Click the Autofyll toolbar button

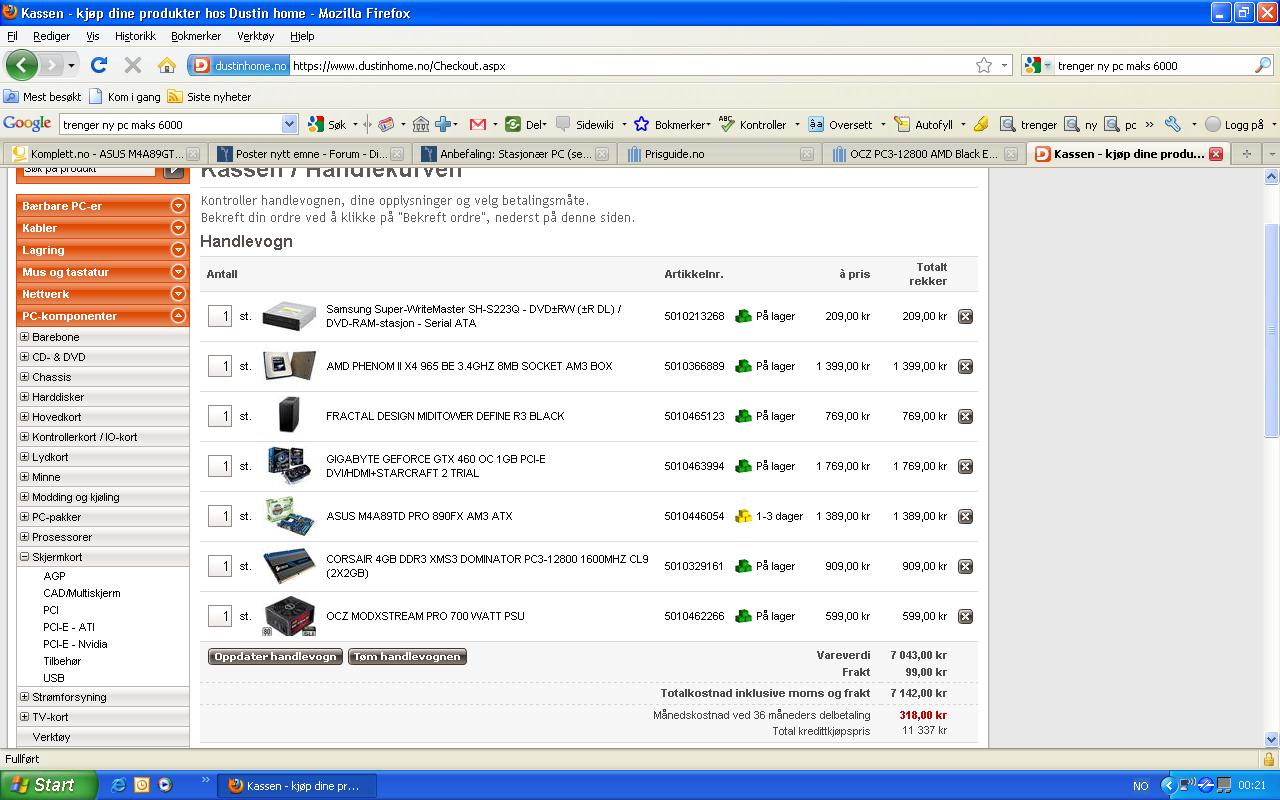(x=924, y=124)
